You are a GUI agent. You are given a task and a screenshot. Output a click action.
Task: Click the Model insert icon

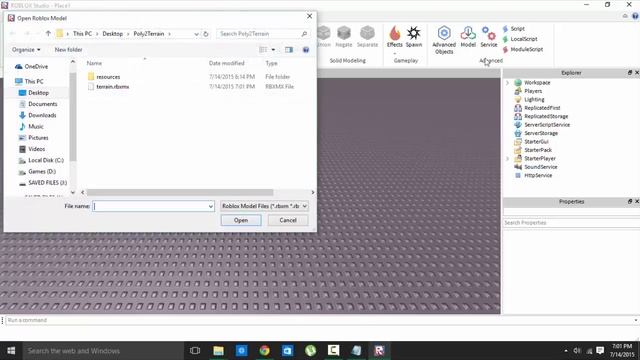tap(468, 37)
